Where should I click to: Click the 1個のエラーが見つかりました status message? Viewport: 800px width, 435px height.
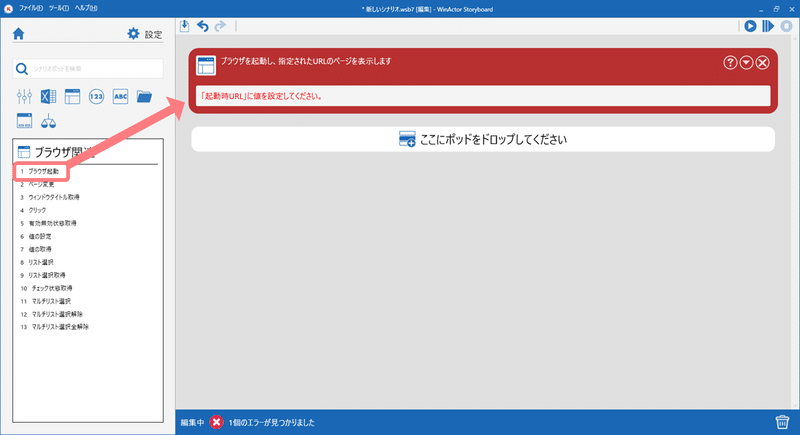pyautogui.click(x=271, y=422)
